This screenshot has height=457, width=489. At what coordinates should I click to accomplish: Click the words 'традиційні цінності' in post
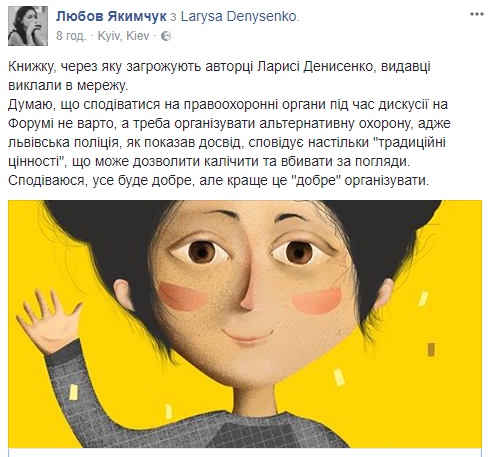(x=227, y=152)
